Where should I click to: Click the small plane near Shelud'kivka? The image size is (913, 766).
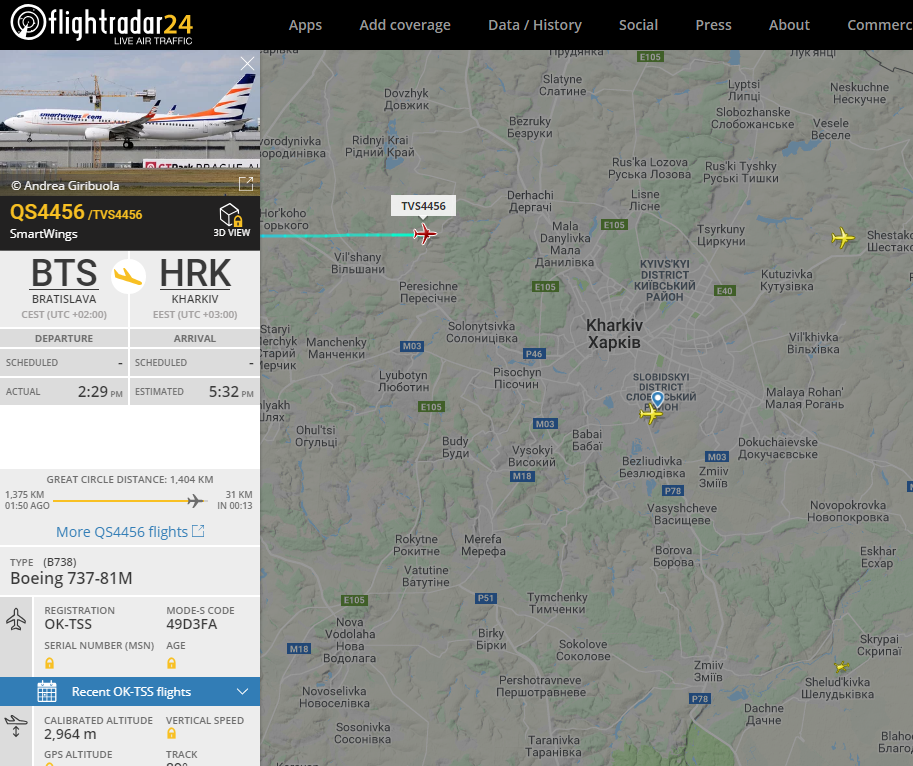[841, 666]
